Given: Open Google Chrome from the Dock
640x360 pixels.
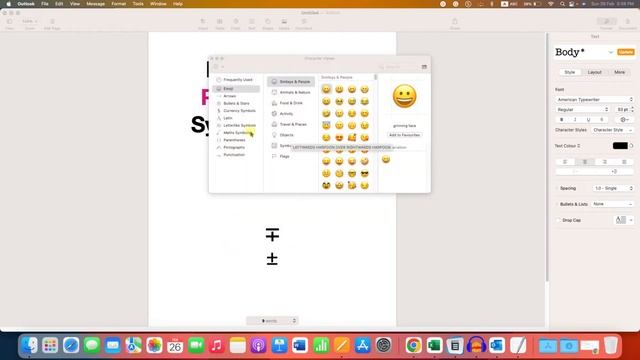Looking at the screenshot, I should (x=413, y=346).
